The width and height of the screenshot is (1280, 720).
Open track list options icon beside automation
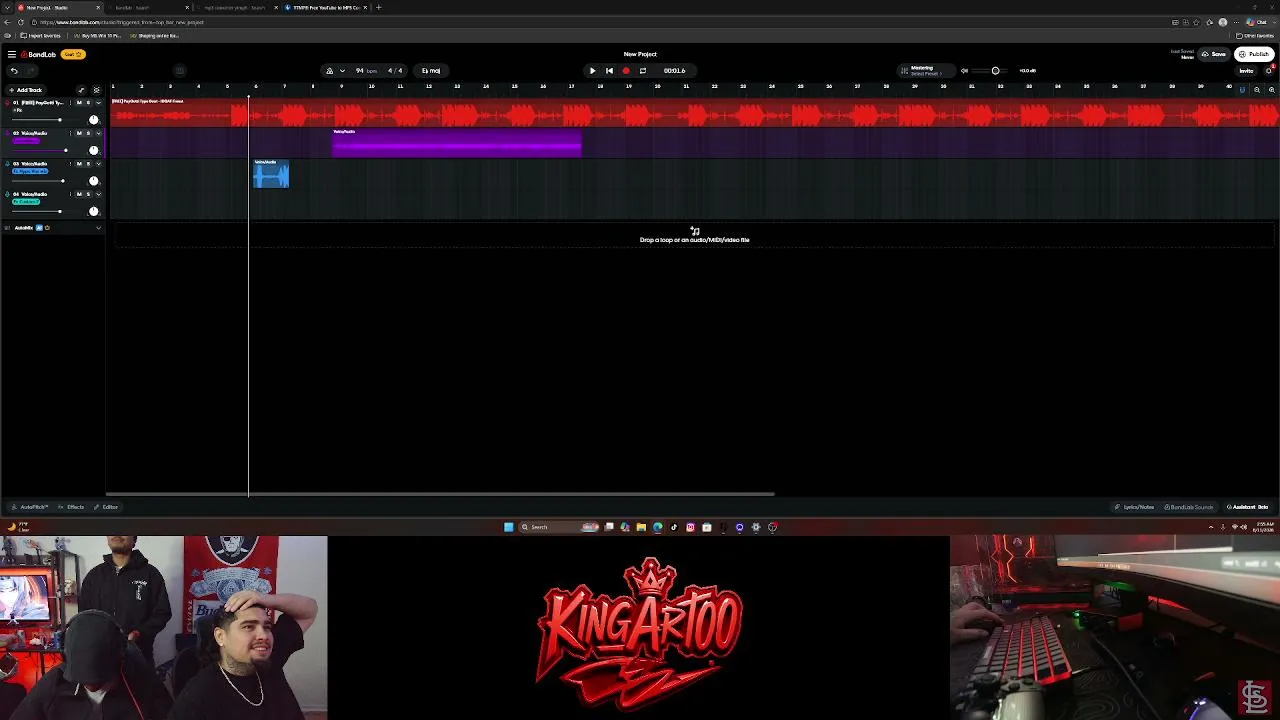[x=96, y=90]
